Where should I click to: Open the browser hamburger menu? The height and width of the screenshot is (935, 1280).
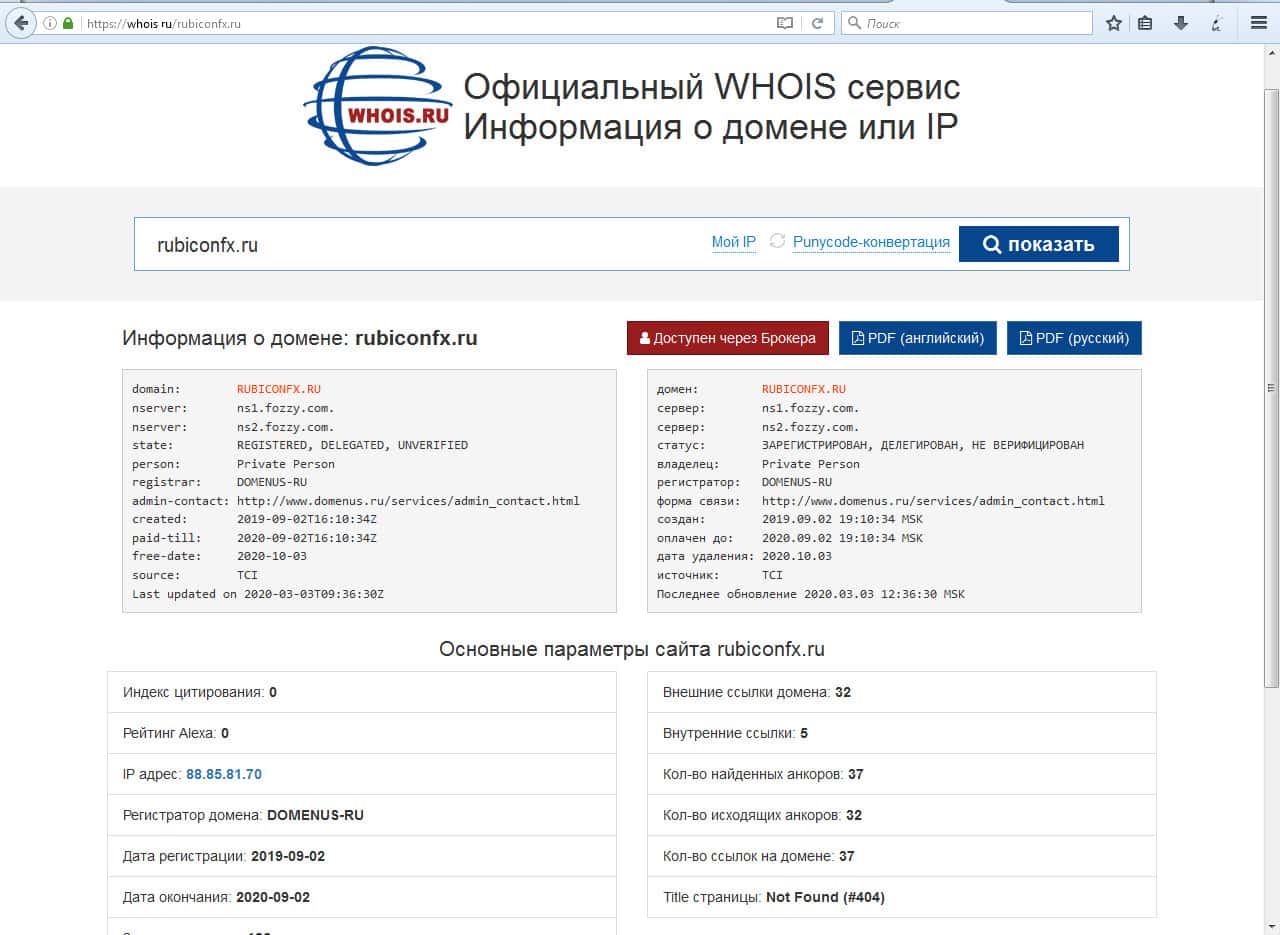tap(1258, 23)
